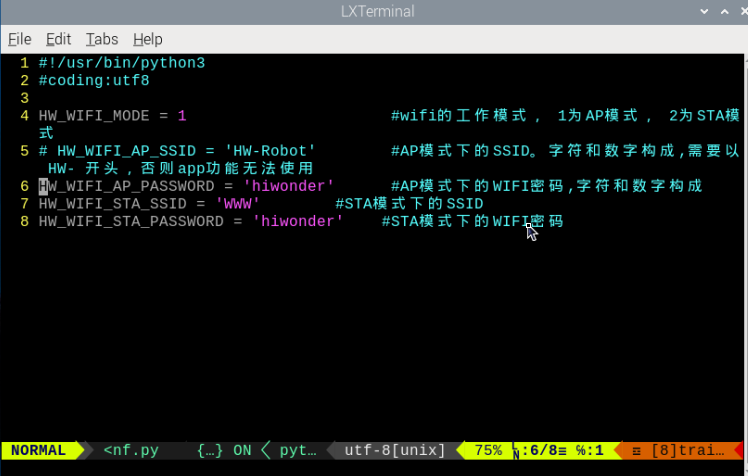The width and height of the screenshot is (748, 476).
Task: Click the 75% file position indicator
Action: click(x=488, y=450)
